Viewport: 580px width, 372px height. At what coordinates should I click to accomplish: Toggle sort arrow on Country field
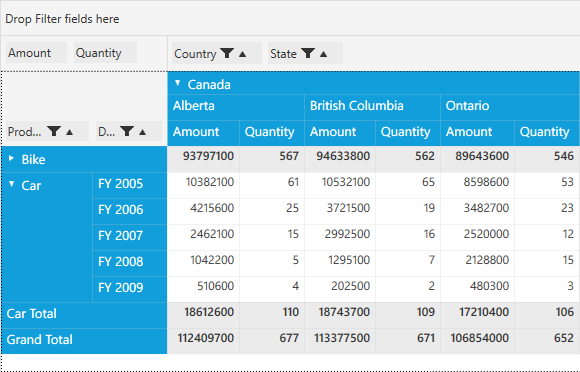click(242, 54)
